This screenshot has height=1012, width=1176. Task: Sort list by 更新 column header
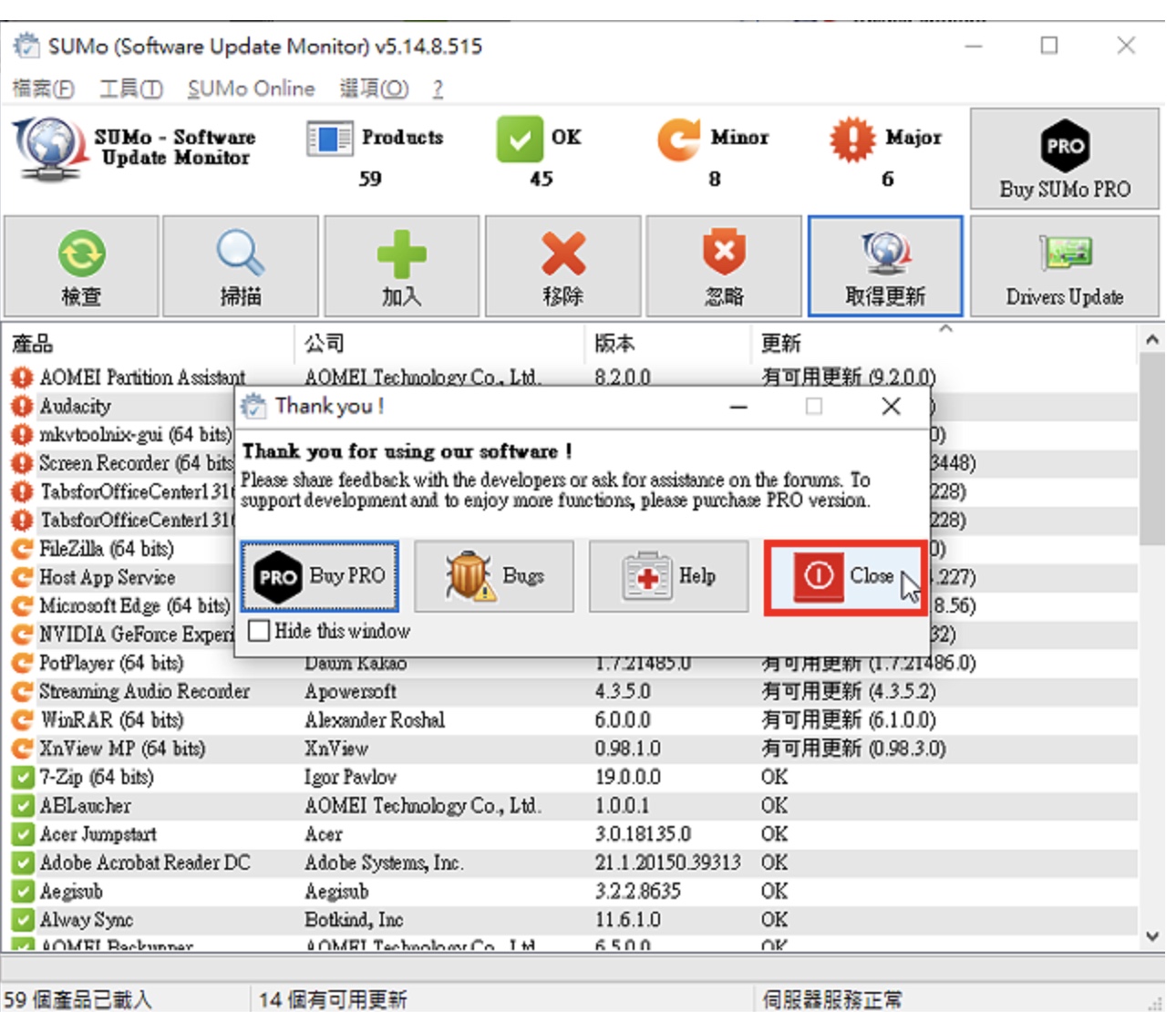tap(944, 344)
